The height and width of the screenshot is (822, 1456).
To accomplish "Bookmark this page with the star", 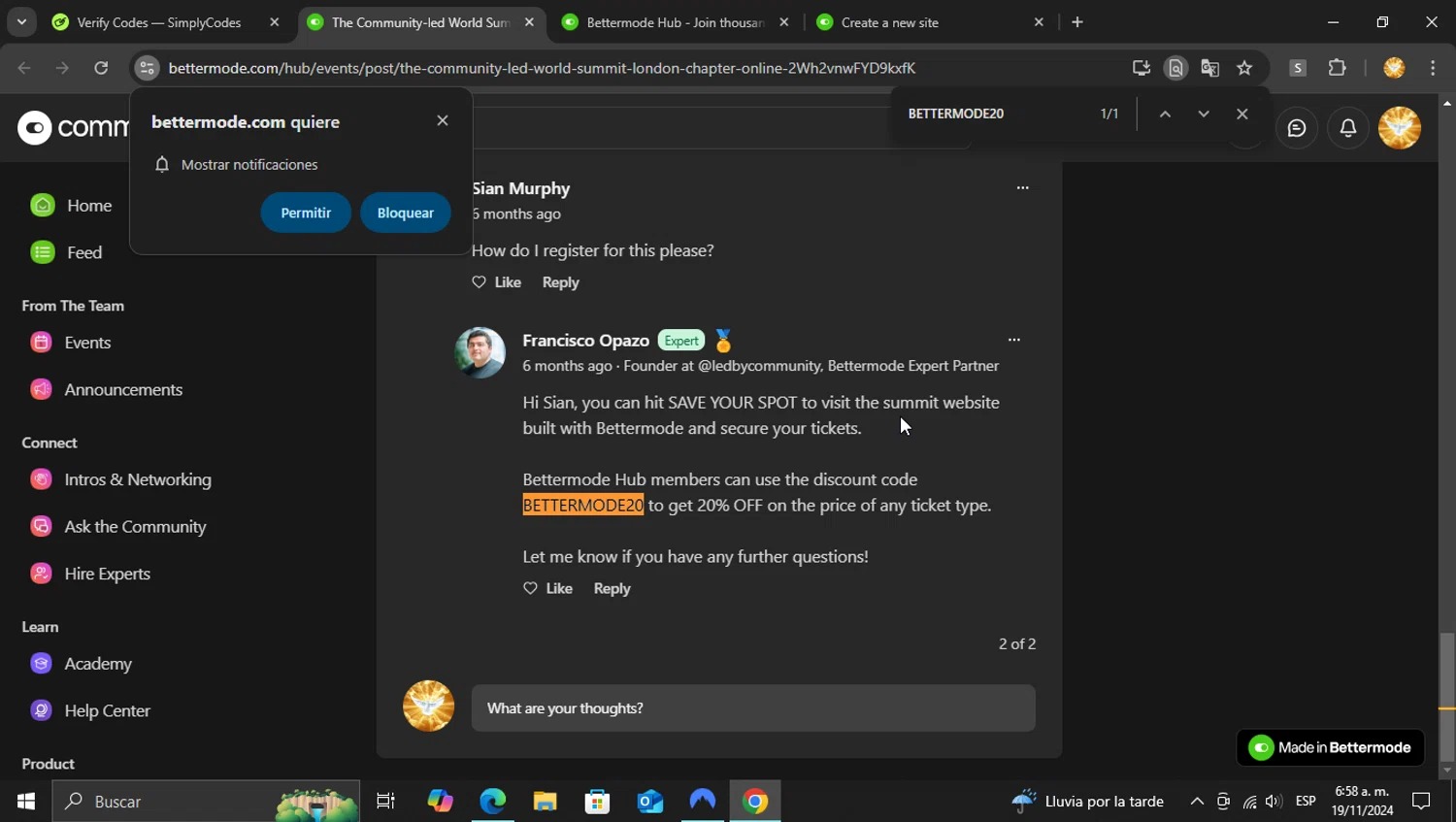I will [x=1244, y=68].
